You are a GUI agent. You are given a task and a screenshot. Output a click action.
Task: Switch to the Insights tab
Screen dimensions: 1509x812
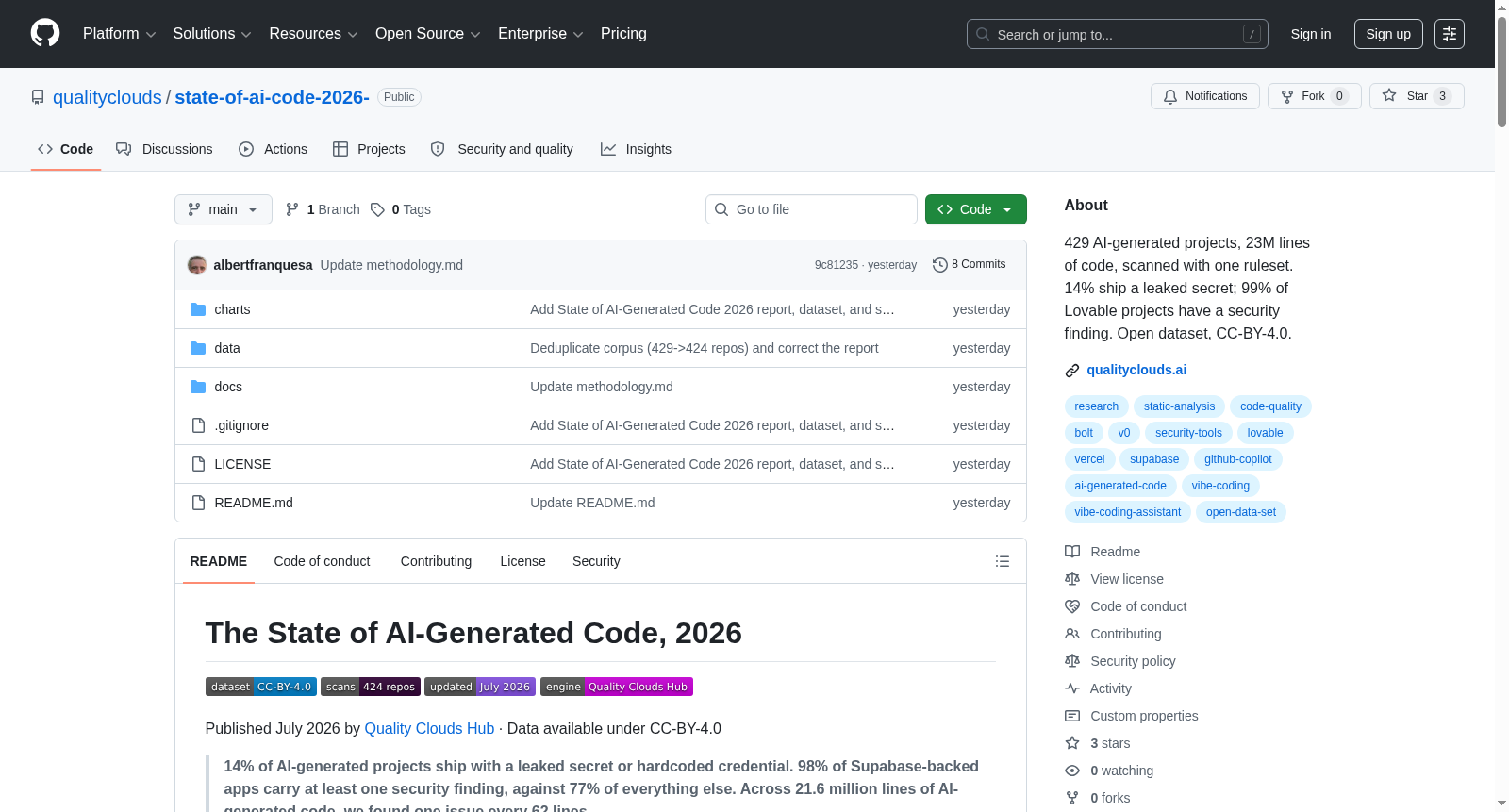point(637,149)
